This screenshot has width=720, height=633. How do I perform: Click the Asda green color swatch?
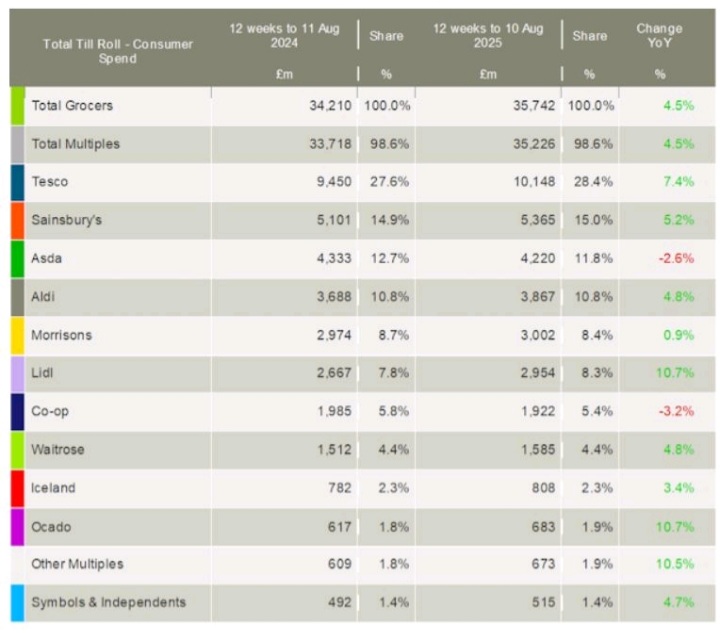click(17, 259)
